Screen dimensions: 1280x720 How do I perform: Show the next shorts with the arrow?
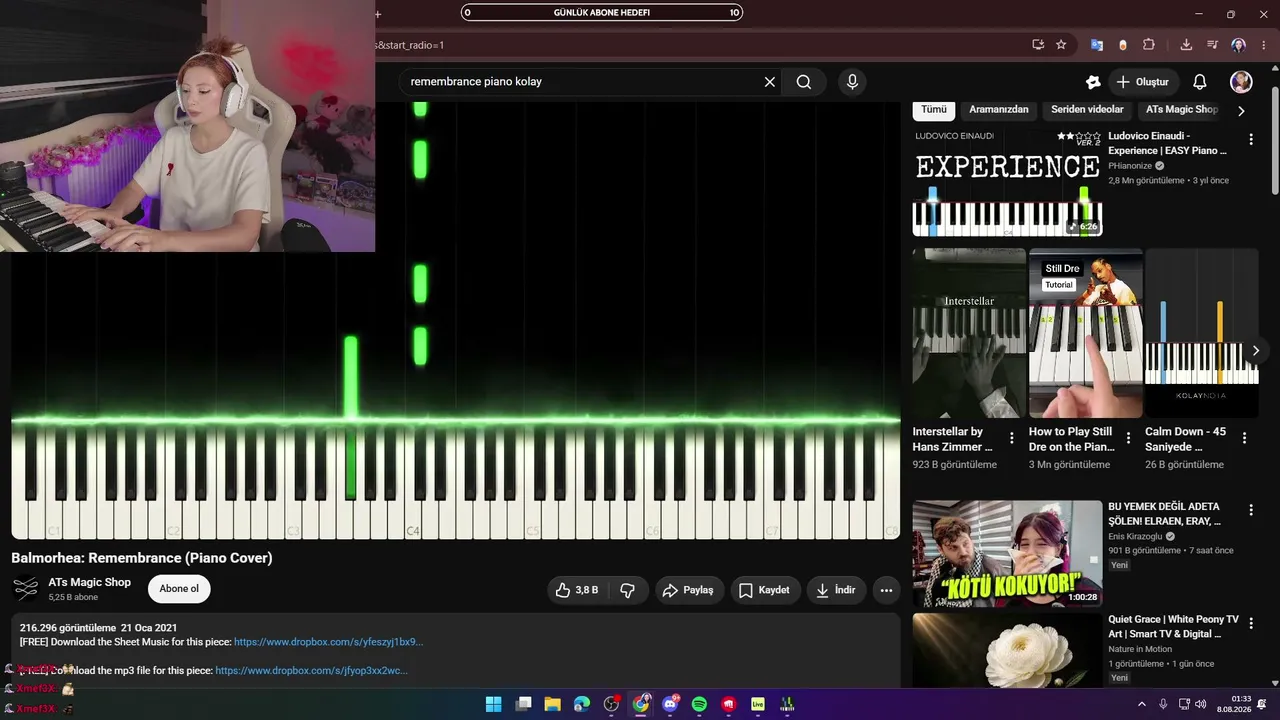click(1256, 351)
